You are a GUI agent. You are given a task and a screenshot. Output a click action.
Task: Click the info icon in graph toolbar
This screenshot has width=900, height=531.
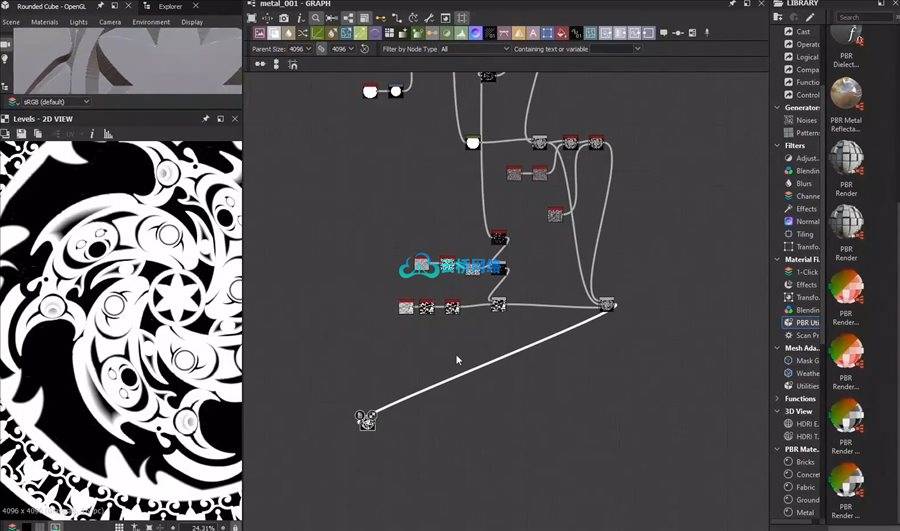(x=300, y=18)
